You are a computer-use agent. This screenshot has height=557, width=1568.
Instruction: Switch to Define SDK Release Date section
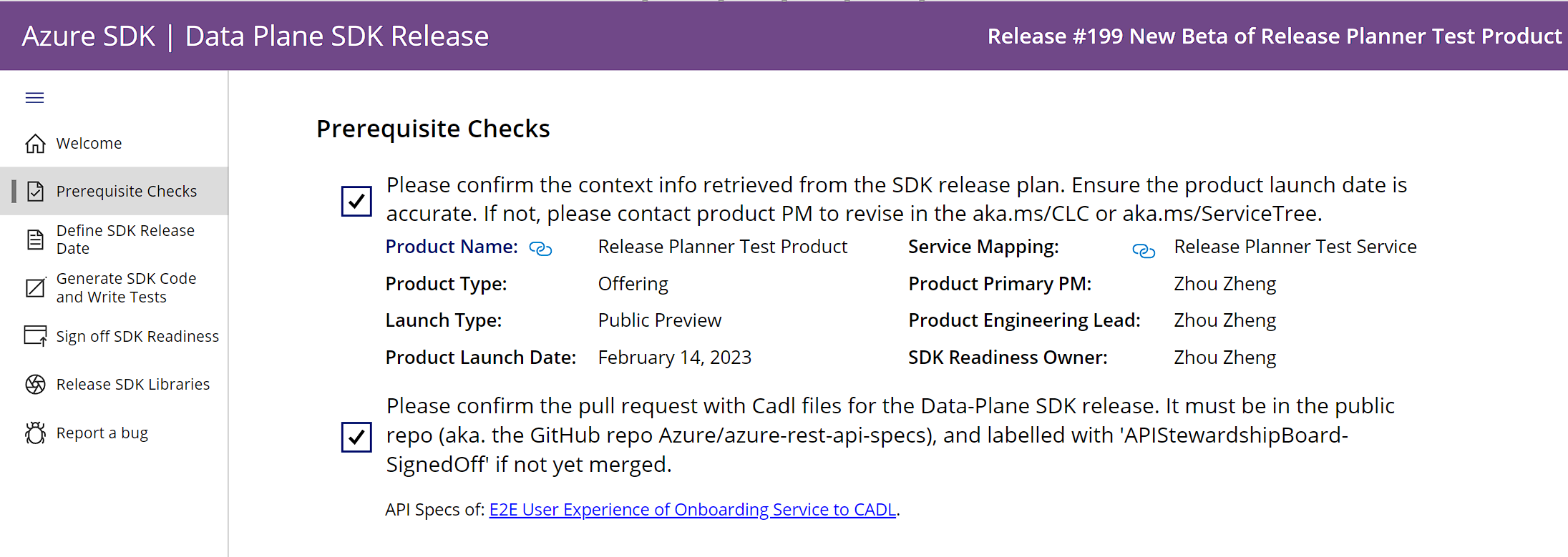coord(125,240)
